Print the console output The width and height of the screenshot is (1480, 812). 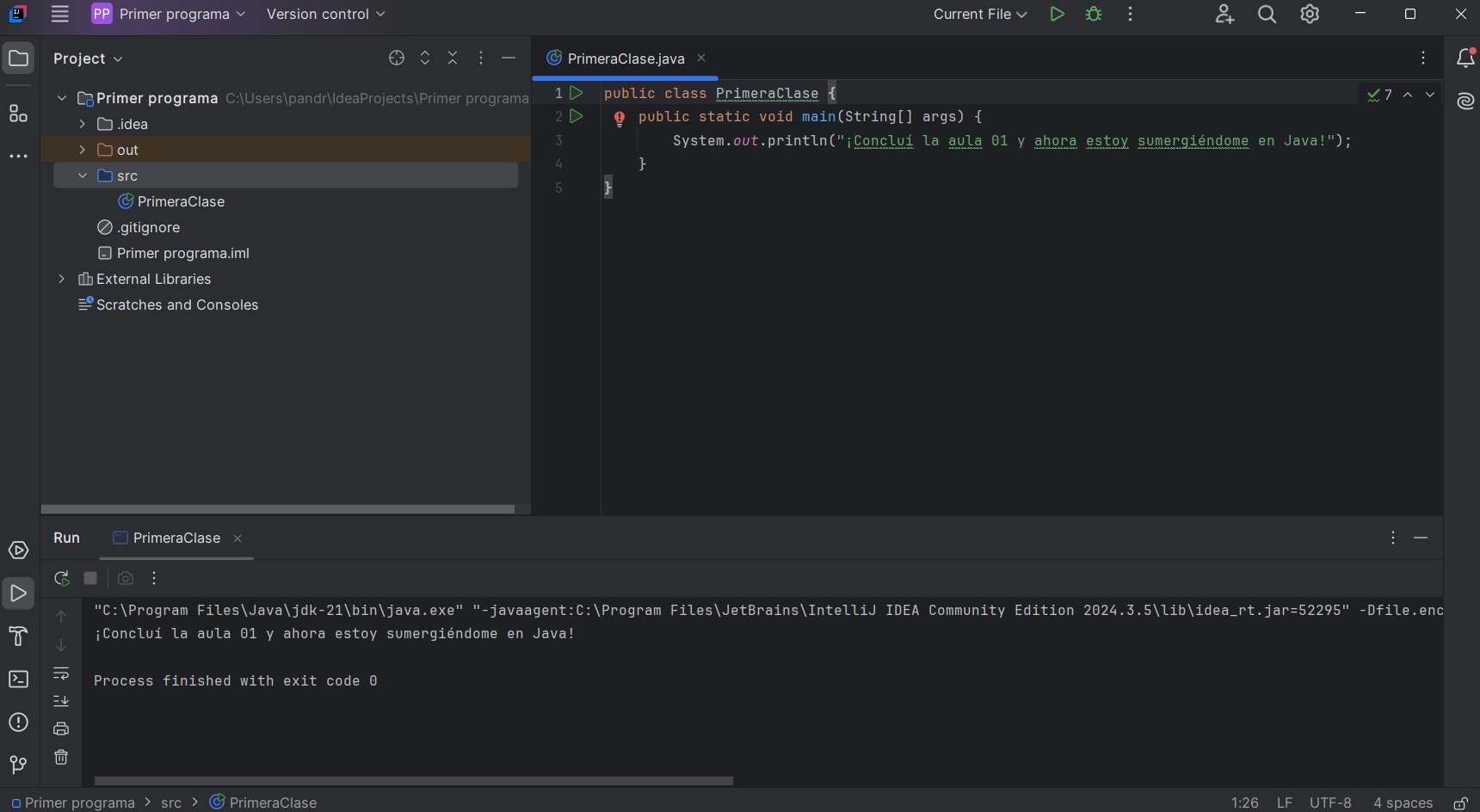(x=61, y=729)
